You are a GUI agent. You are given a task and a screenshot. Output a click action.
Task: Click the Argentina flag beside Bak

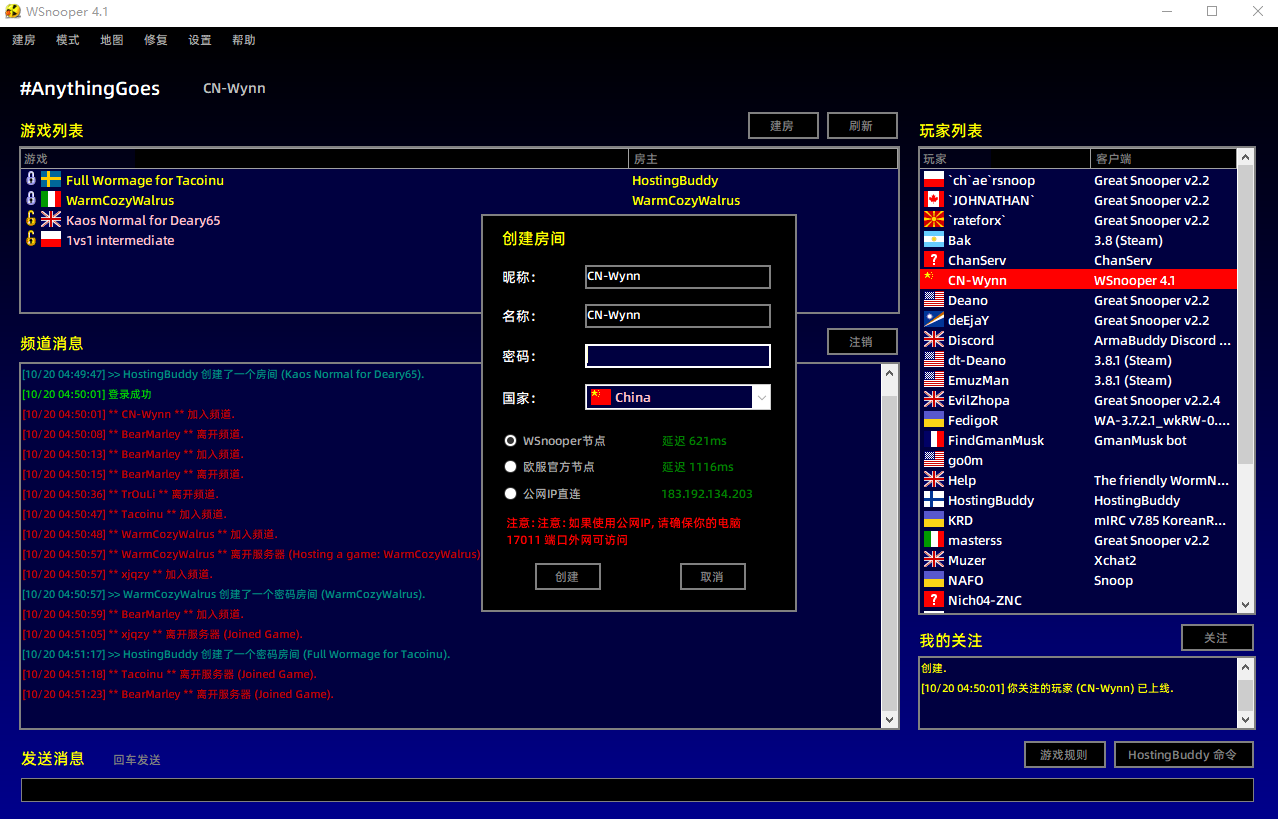coord(934,240)
